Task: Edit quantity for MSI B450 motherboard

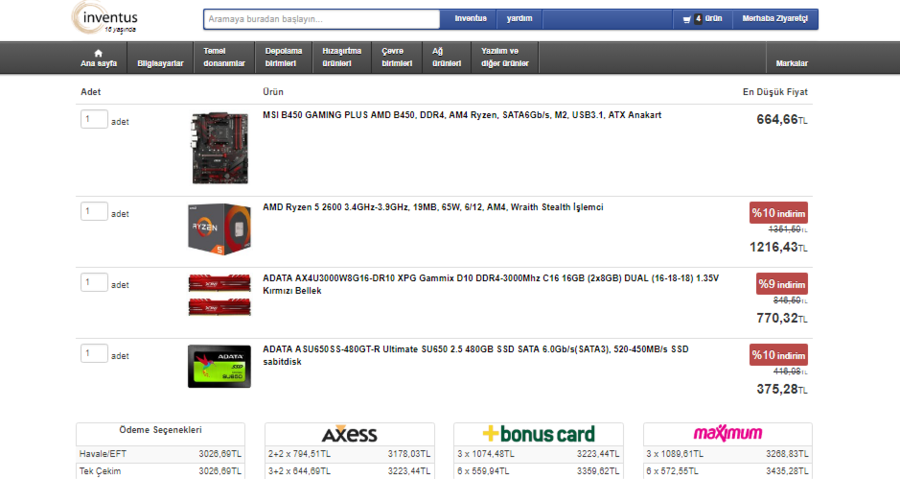Action: [94, 119]
